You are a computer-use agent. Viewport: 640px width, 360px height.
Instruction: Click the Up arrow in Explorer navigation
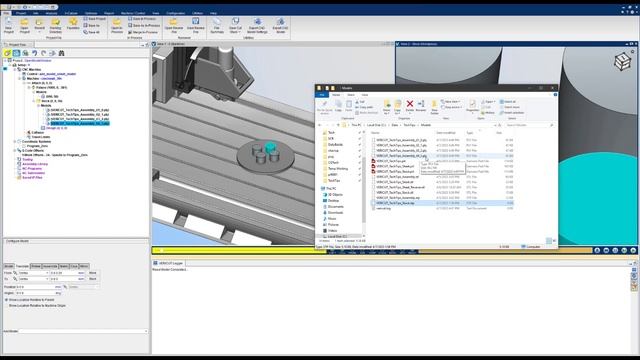(338, 125)
